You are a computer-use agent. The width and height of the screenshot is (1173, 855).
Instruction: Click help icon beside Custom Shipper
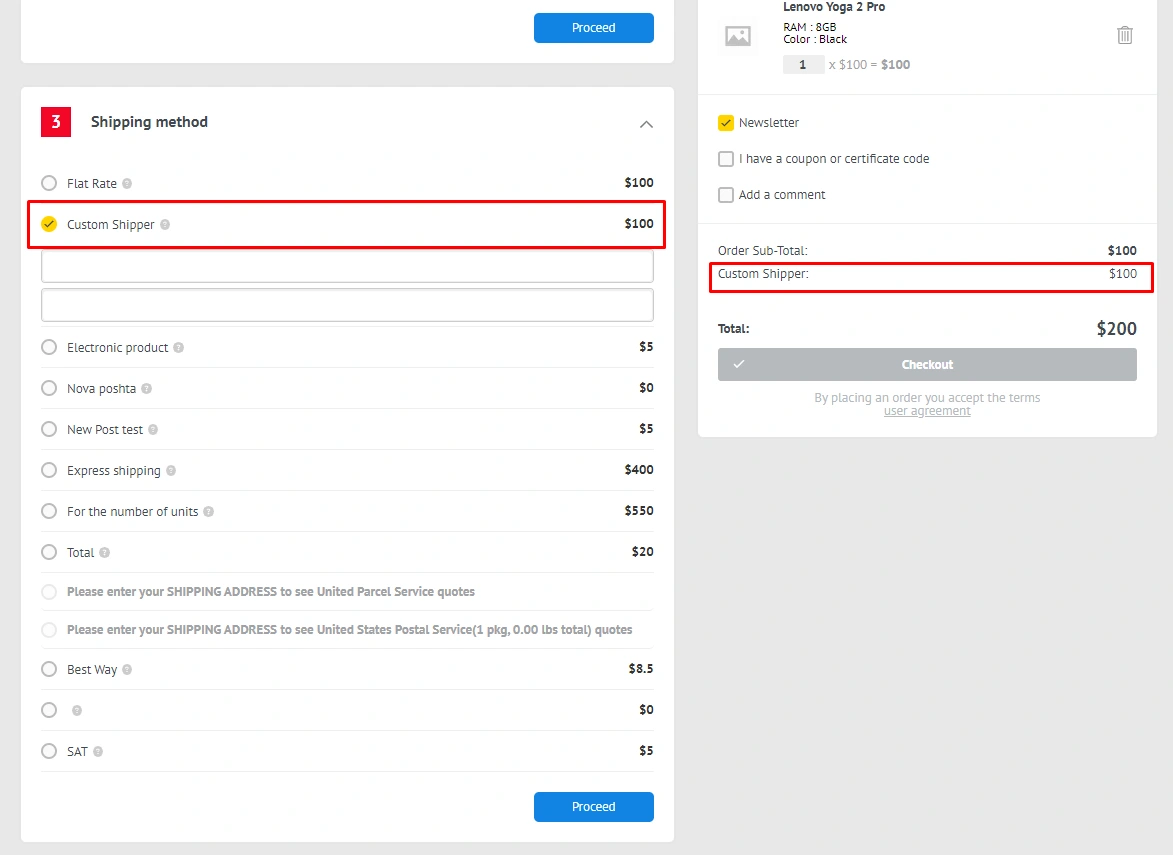pyautogui.click(x=165, y=225)
